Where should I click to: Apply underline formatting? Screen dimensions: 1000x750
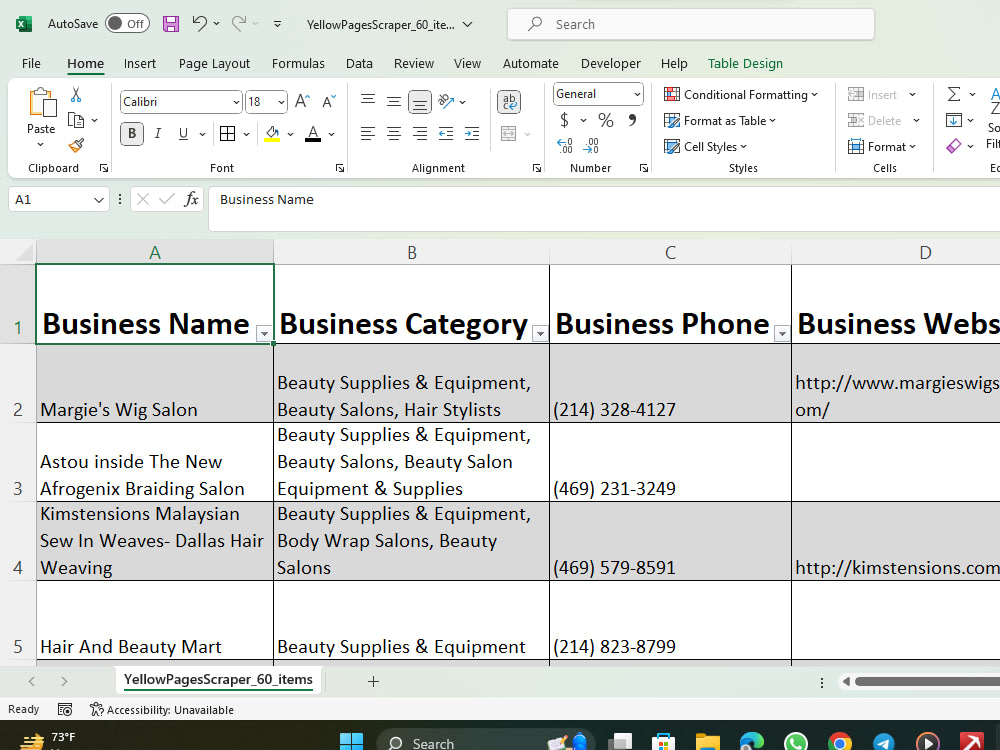point(183,133)
